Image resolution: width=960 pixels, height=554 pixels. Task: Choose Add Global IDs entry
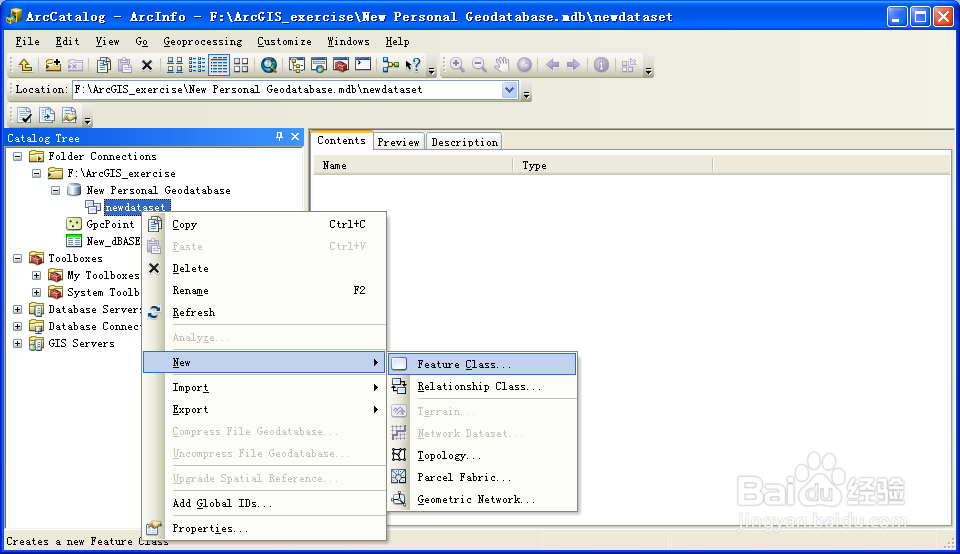pyautogui.click(x=264, y=503)
